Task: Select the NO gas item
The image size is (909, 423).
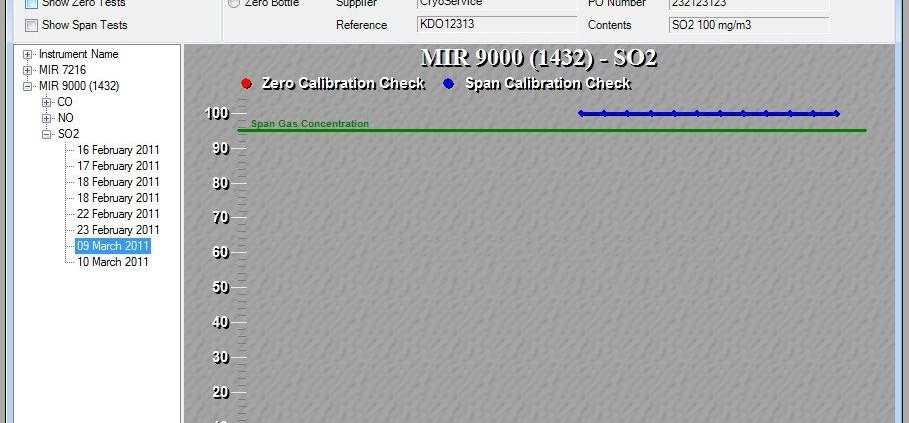Action: 66,118
